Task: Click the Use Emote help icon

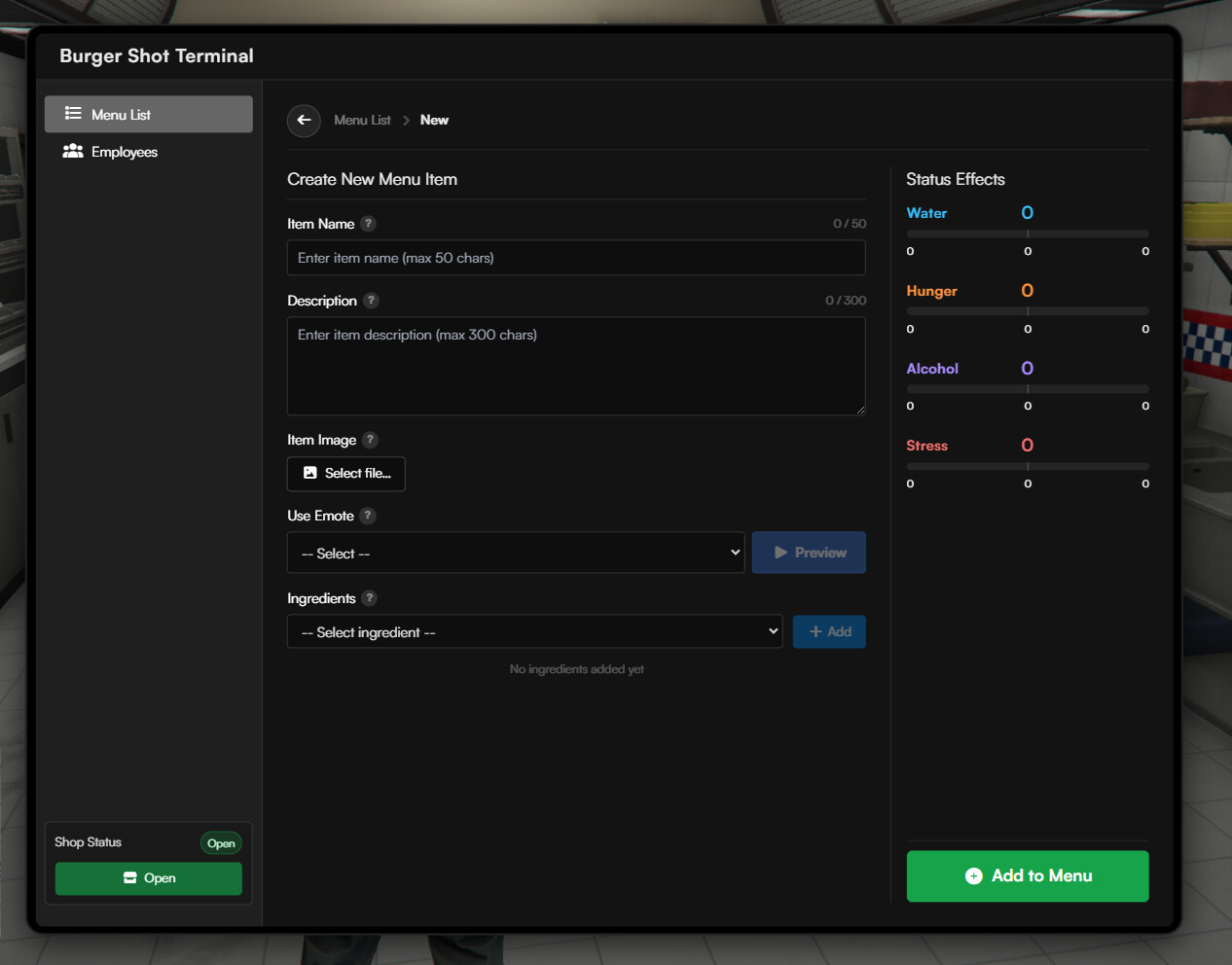Action: click(368, 516)
